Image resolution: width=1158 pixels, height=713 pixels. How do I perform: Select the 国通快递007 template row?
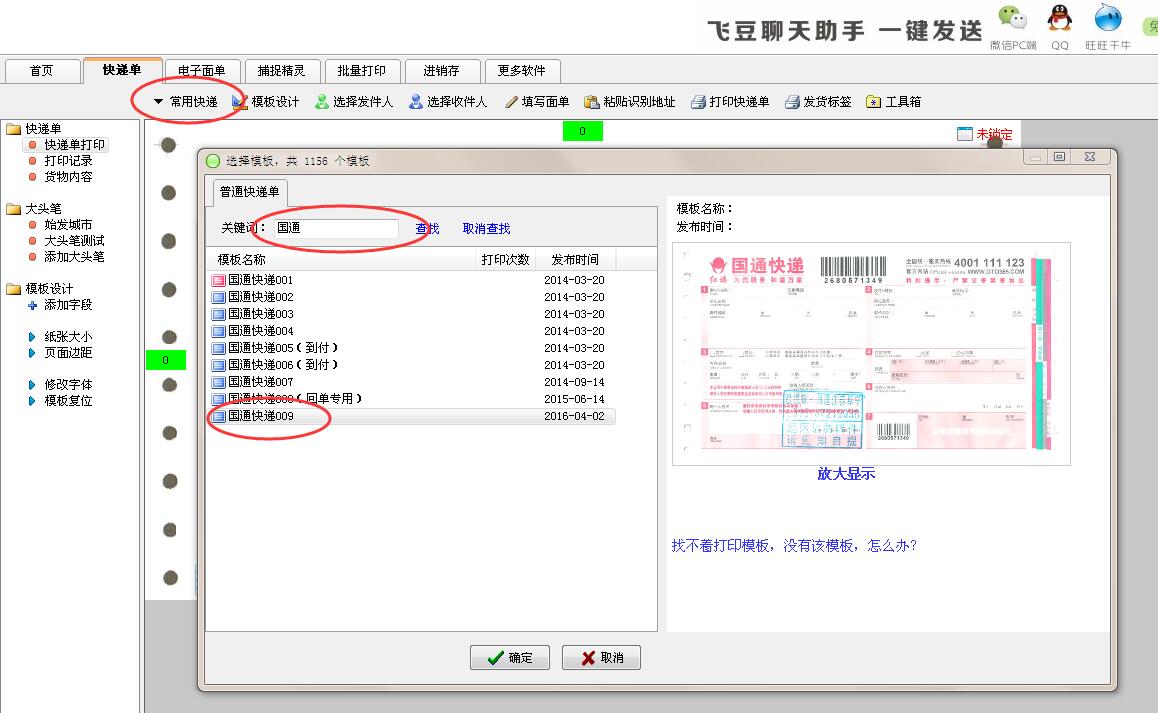click(x=412, y=382)
